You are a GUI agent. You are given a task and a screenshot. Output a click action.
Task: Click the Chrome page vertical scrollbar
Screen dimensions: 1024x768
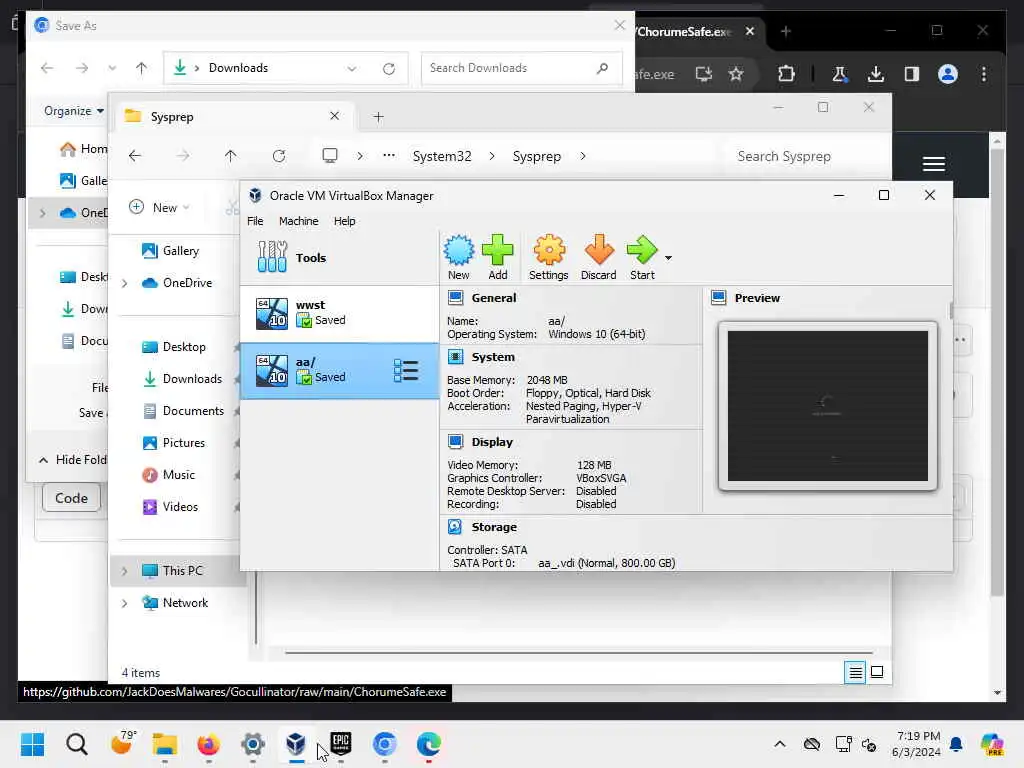coord(997,372)
